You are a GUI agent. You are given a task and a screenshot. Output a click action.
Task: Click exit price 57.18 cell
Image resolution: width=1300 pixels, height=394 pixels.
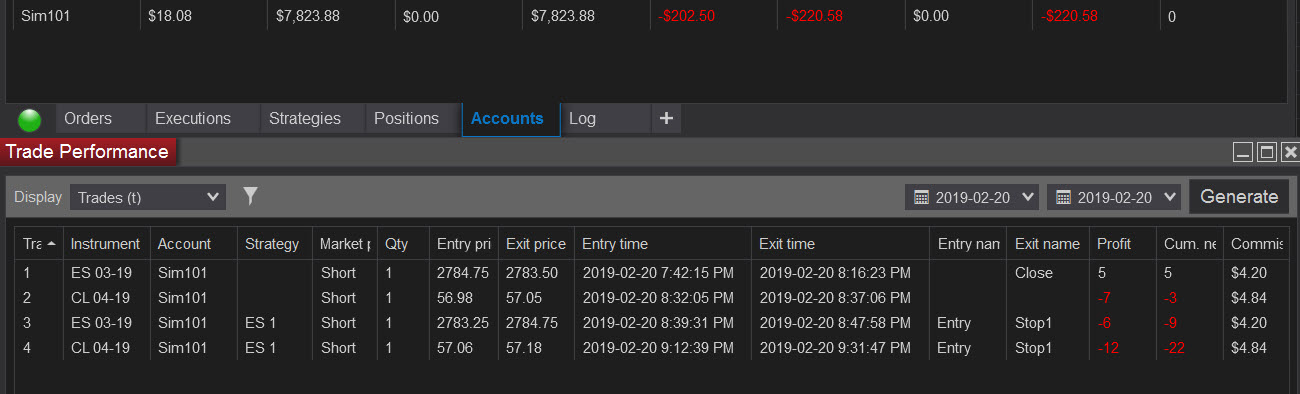[x=525, y=347]
